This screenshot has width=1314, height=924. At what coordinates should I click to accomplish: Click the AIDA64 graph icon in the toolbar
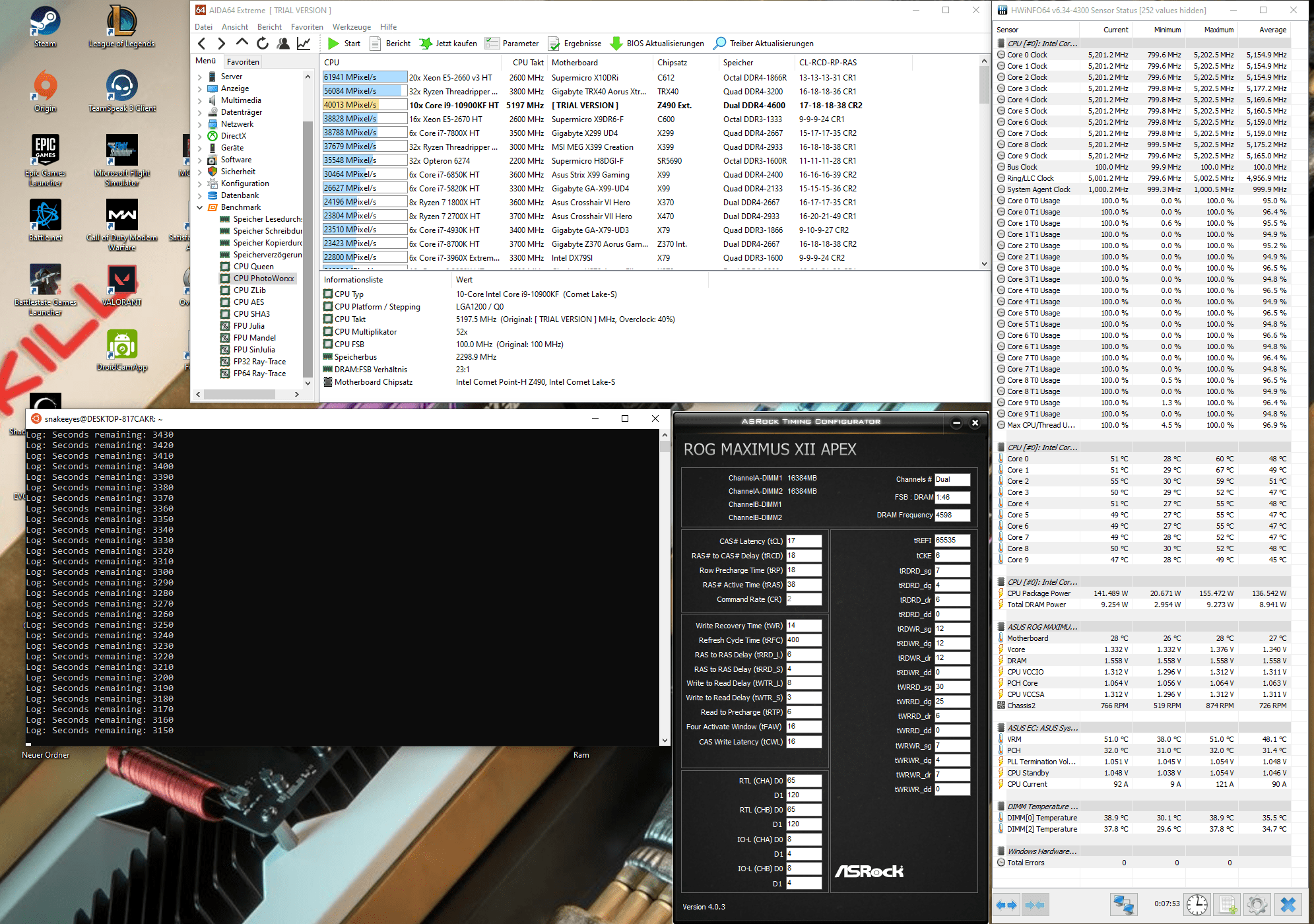point(304,44)
